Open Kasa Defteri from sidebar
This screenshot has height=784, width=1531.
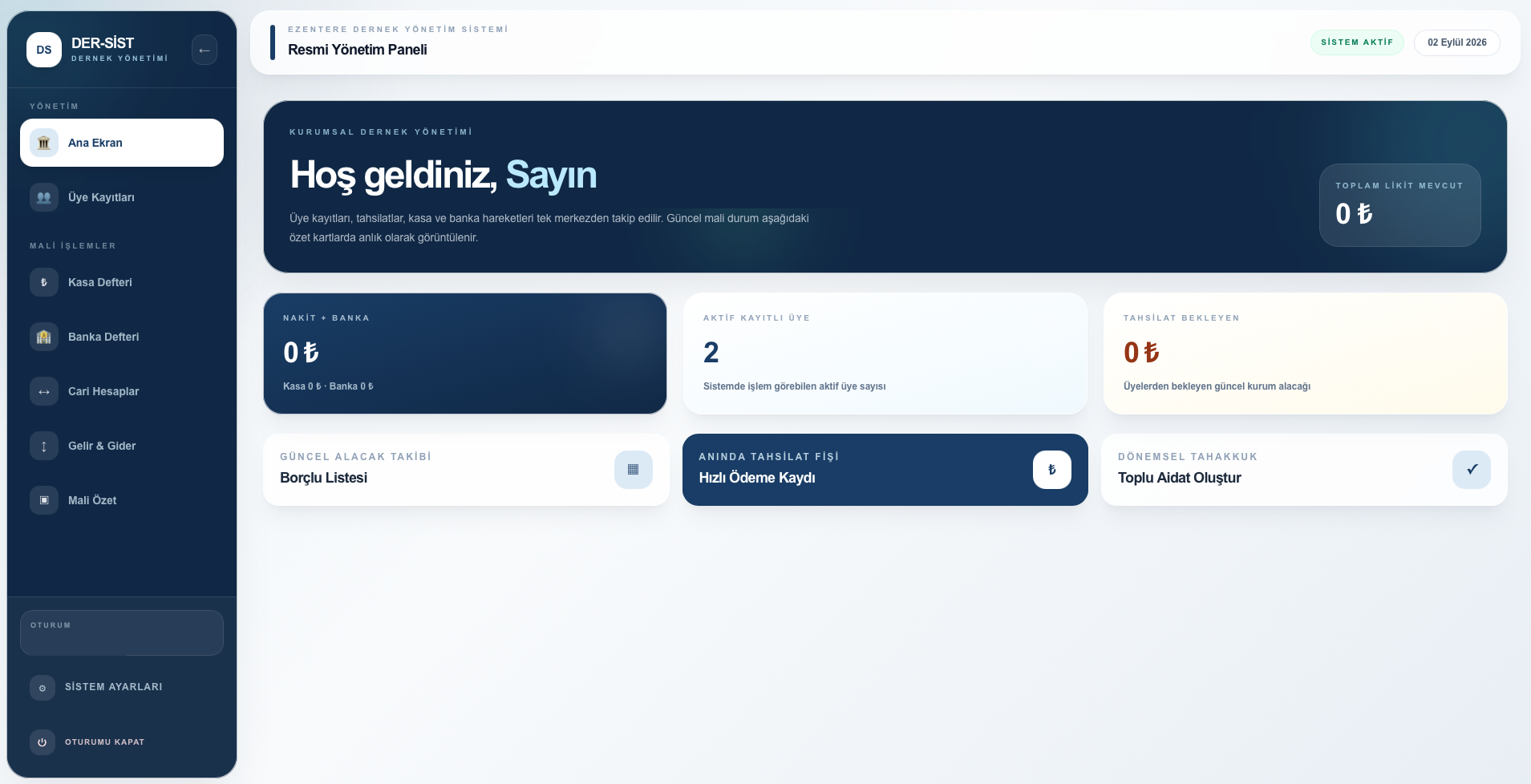[122, 282]
